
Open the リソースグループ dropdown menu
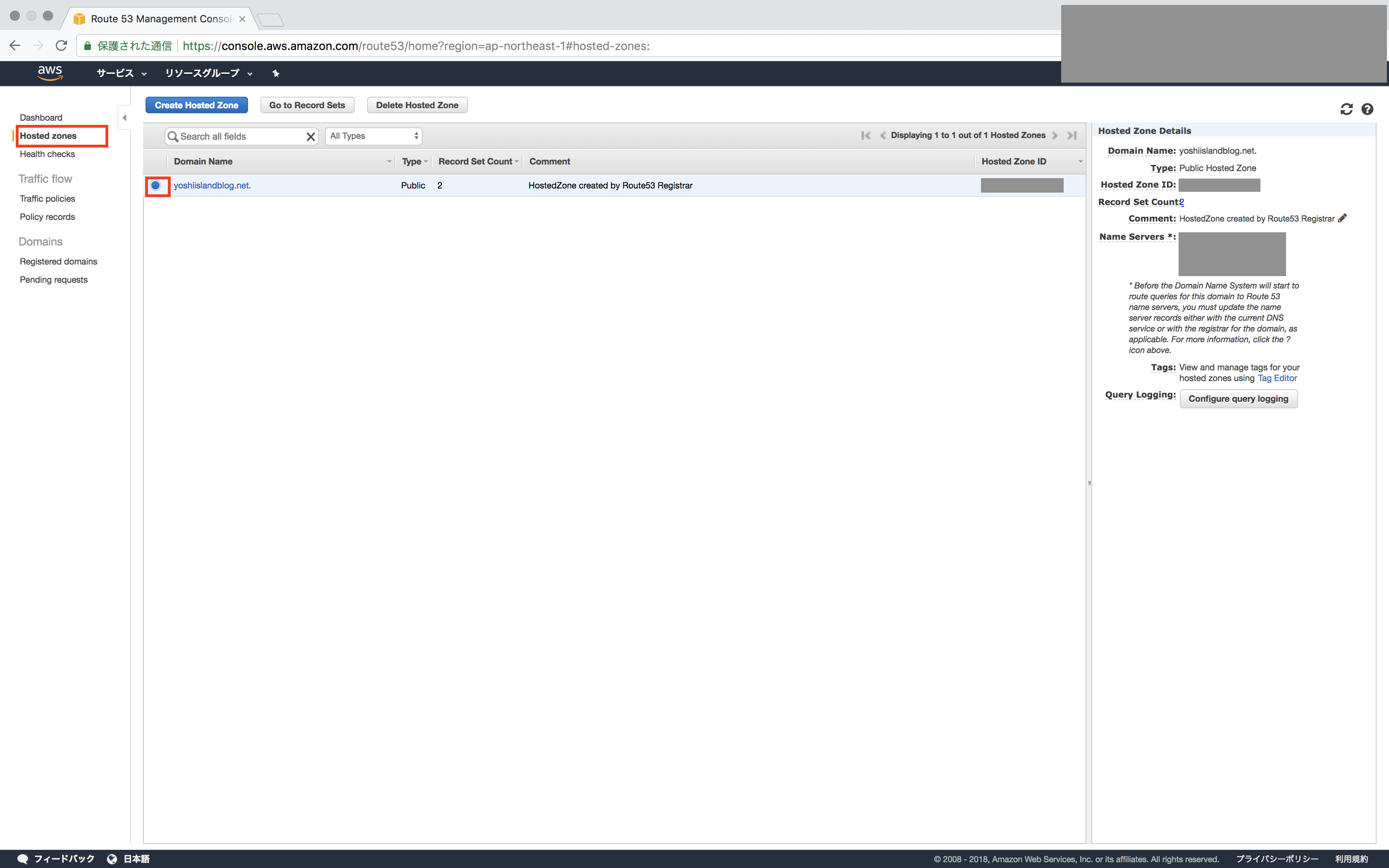tap(209, 74)
